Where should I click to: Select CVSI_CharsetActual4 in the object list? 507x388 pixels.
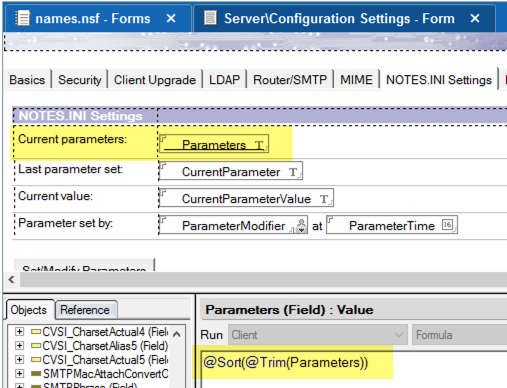[105, 332]
